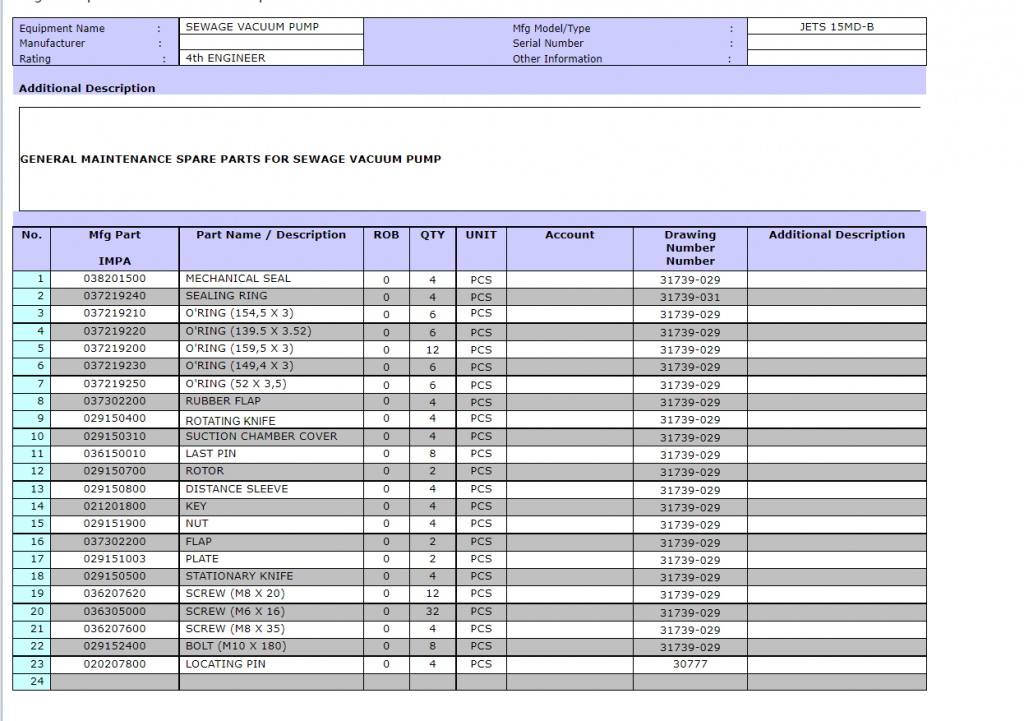Click the empty Manufacturer input field

coord(271,43)
